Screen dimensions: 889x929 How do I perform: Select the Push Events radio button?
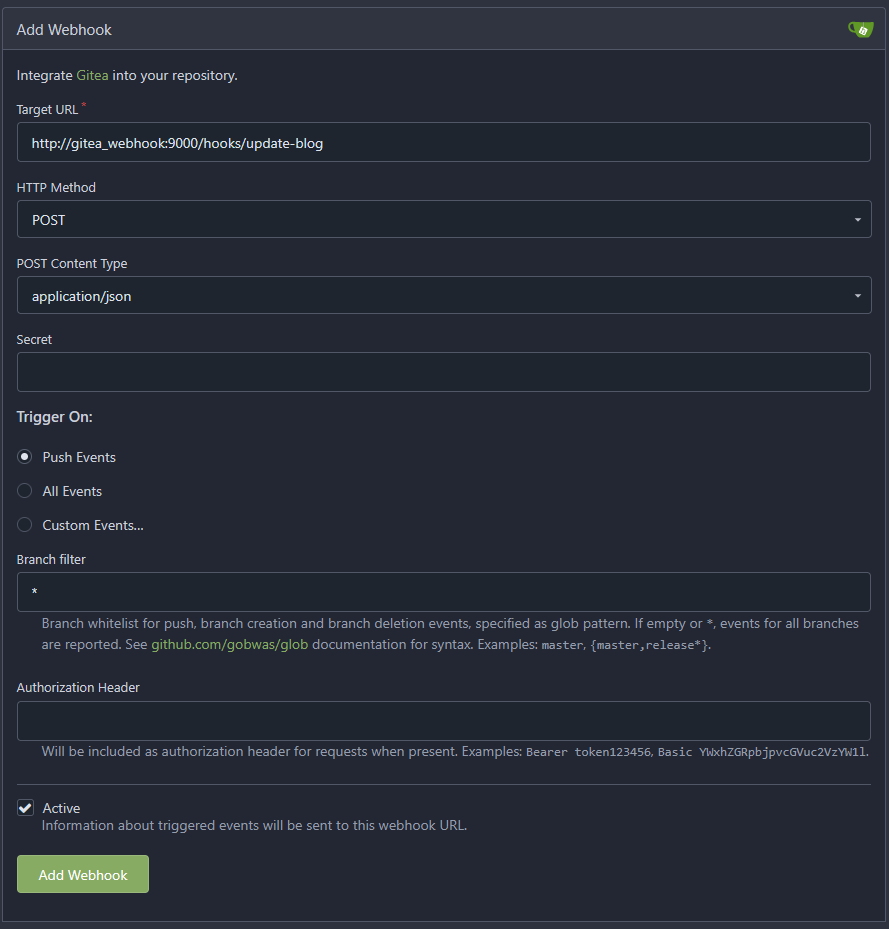(x=25, y=457)
